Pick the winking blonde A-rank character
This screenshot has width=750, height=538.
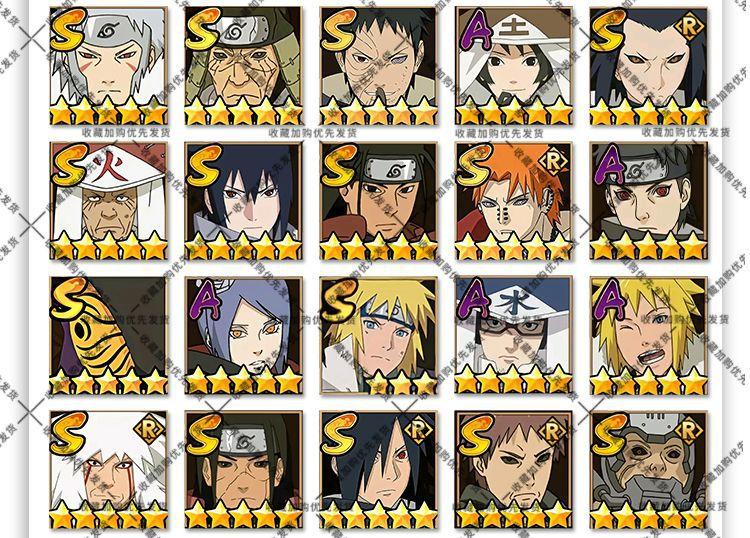[x=649, y=336]
